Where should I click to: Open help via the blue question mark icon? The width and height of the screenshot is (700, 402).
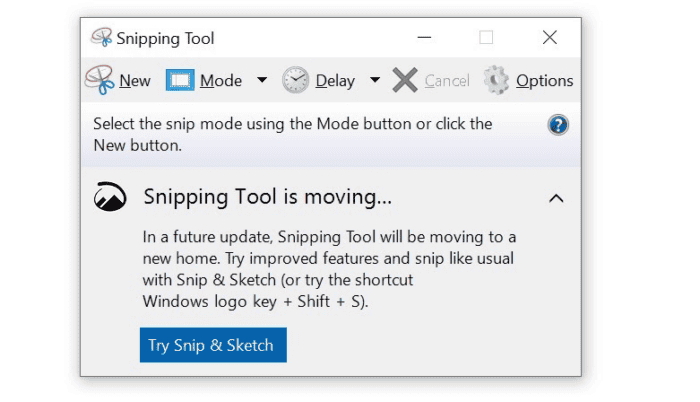[x=558, y=125]
